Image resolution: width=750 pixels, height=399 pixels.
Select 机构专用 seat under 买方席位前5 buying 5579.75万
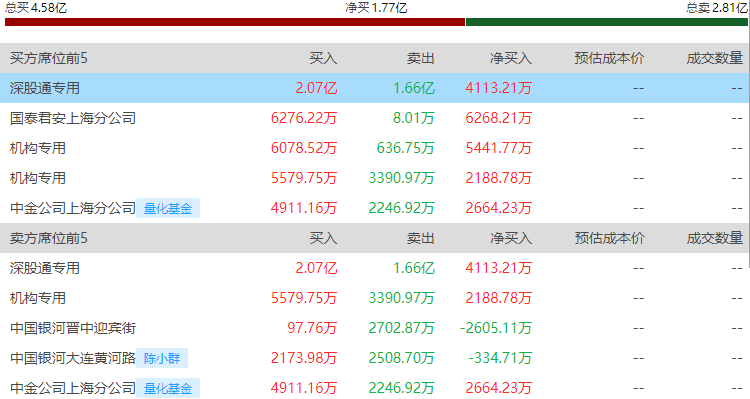coord(38,178)
